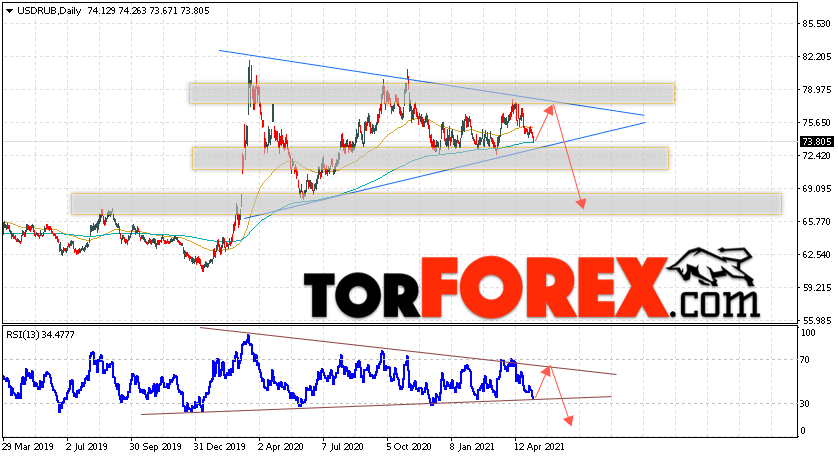Select price level 62.540 on the scale
838x458 pixels.
click(817, 254)
